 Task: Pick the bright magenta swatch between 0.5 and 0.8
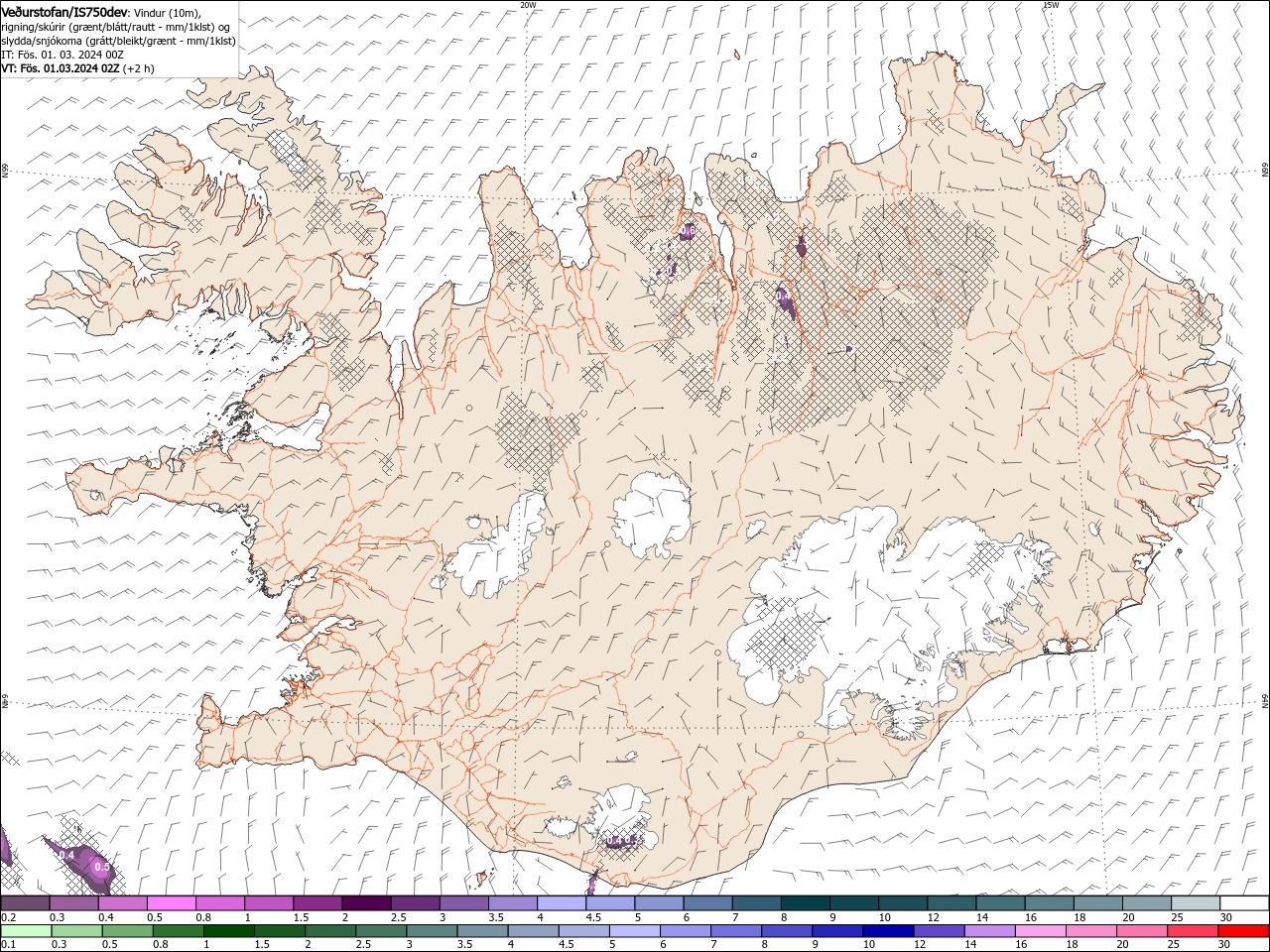(171, 903)
